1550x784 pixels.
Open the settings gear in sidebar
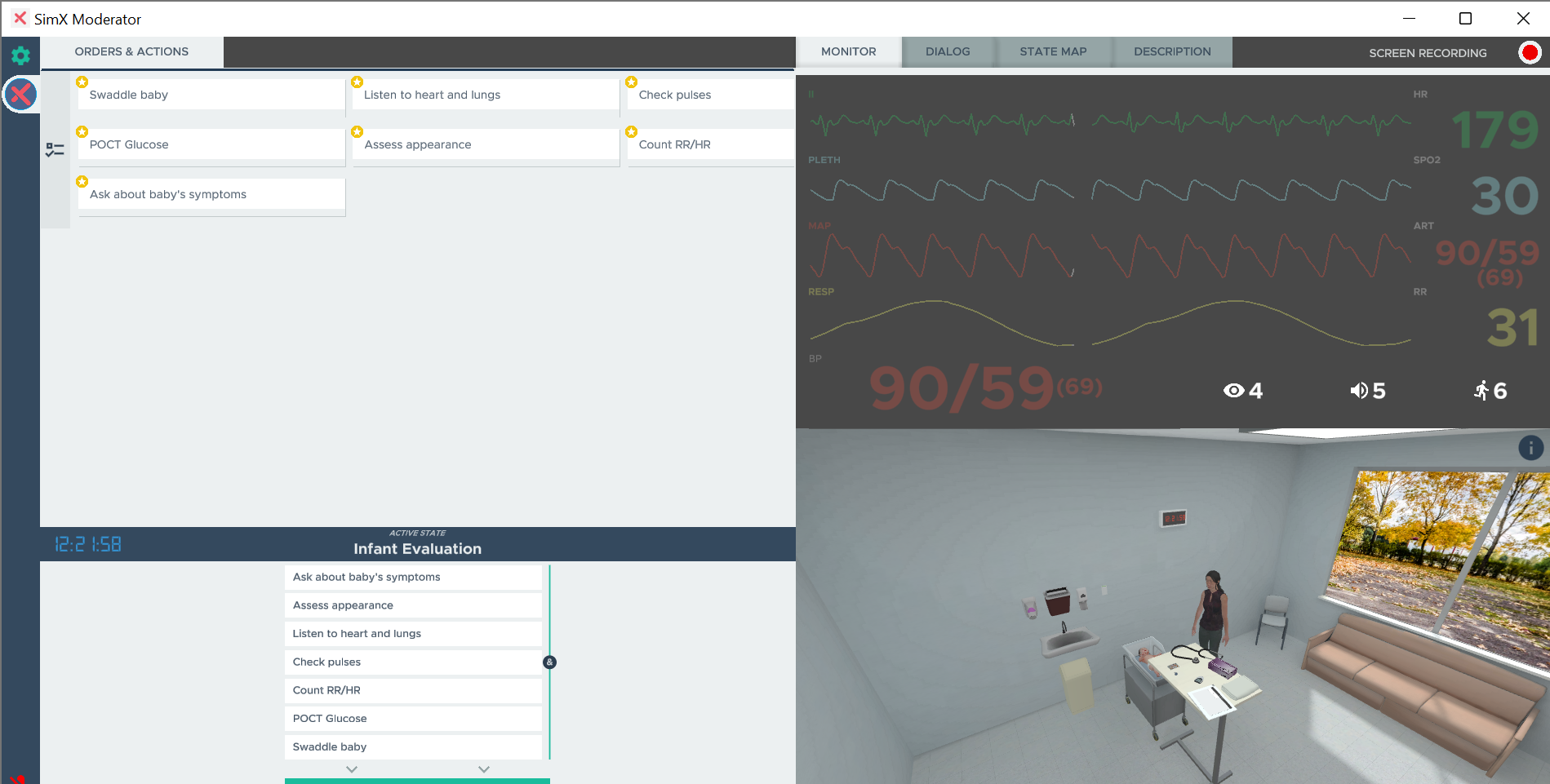click(20, 55)
